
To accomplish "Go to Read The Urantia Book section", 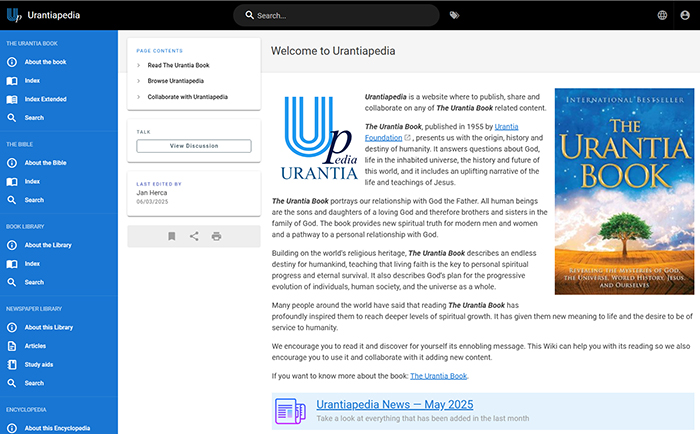I will [179, 65].
